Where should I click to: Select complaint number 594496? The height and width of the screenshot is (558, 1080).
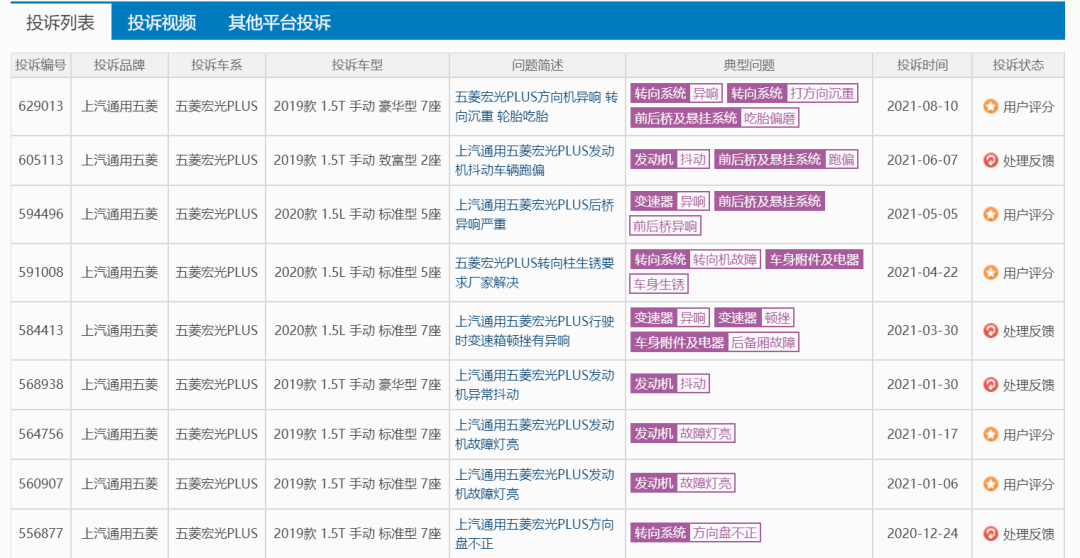41,214
